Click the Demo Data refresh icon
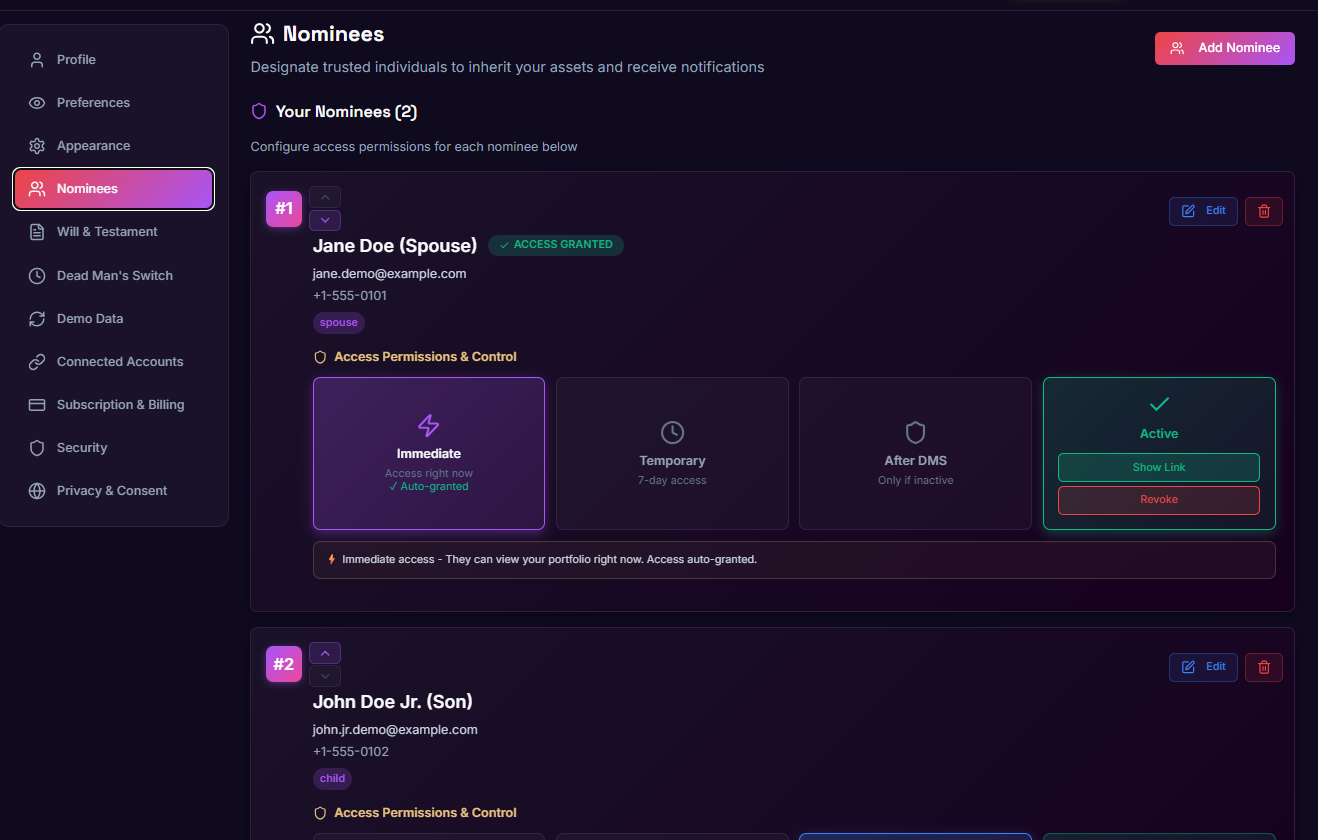The width and height of the screenshot is (1318, 840). pyautogui.click(x=35, y=318)
